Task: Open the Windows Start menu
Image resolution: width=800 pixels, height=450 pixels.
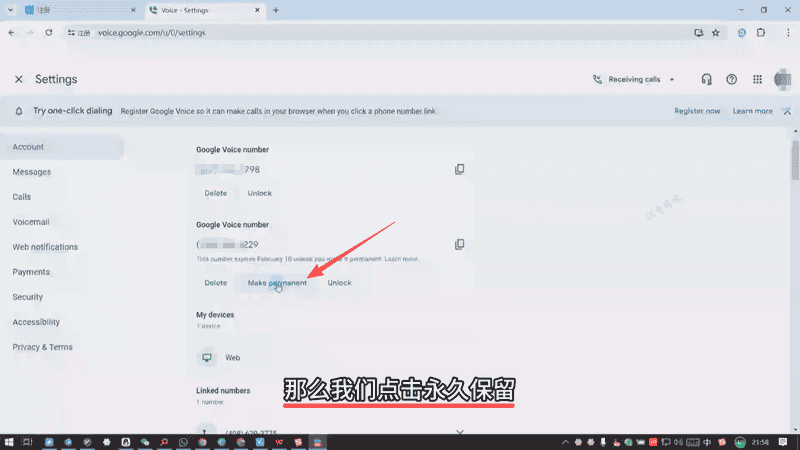Action: point(9,442)
